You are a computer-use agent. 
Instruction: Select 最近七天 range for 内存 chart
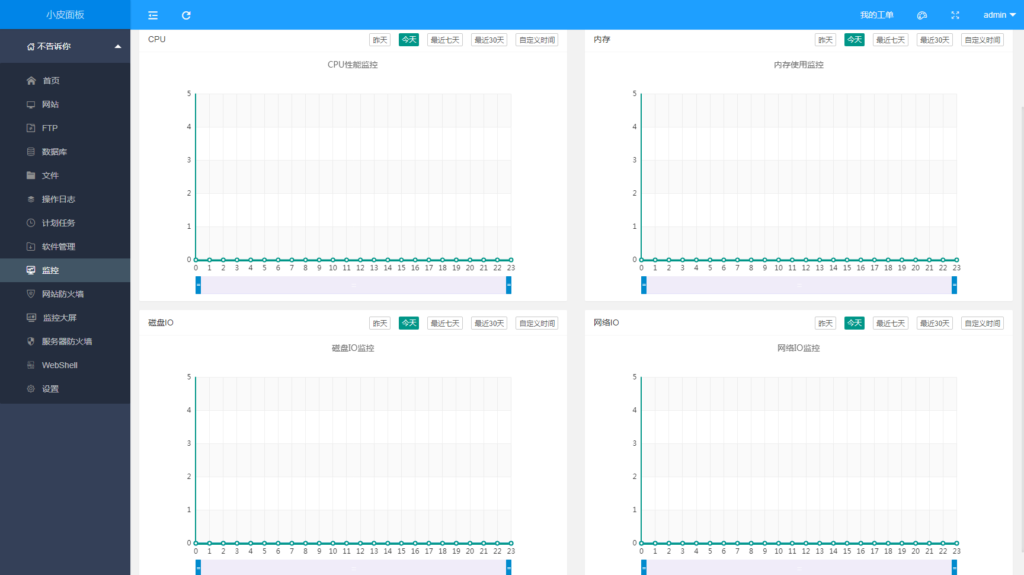[891, 40]
